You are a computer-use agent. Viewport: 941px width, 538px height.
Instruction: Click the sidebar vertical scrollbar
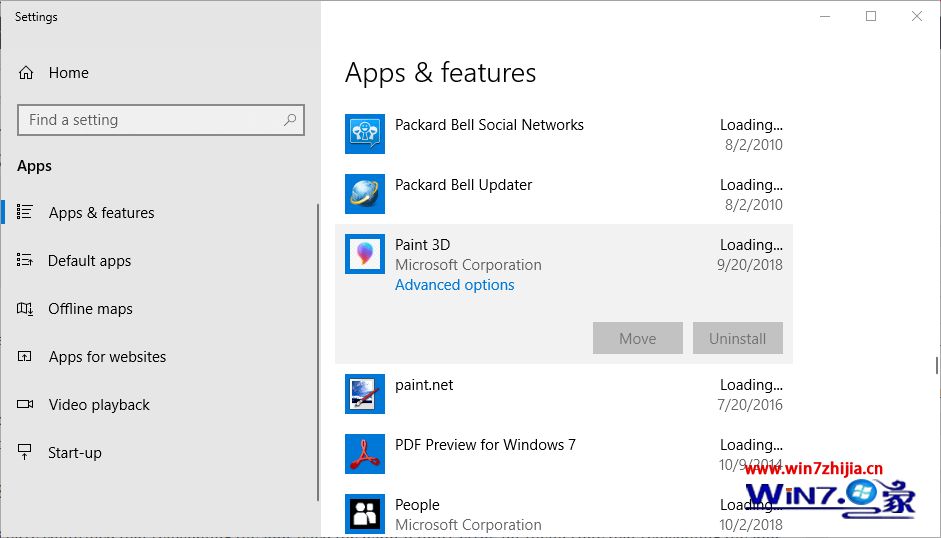click(317, 352)
